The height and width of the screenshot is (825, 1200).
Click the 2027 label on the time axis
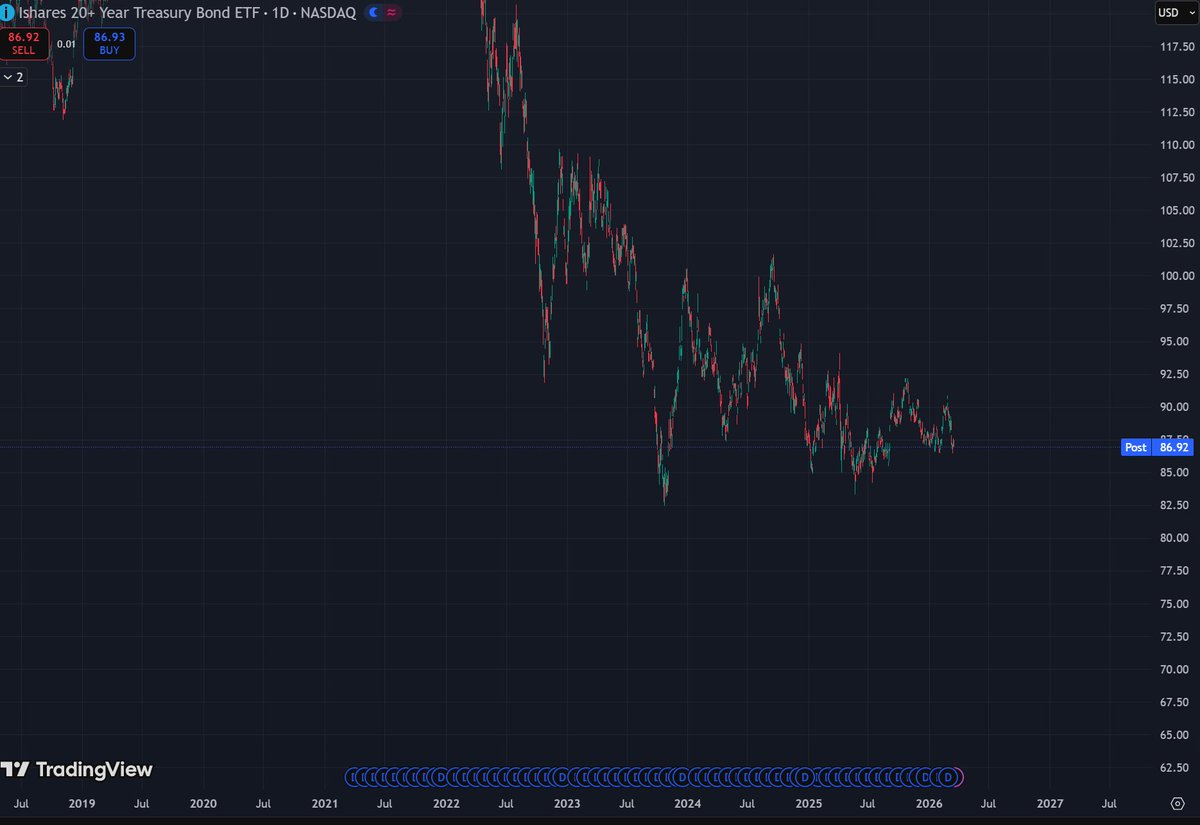pos(1050,803)
